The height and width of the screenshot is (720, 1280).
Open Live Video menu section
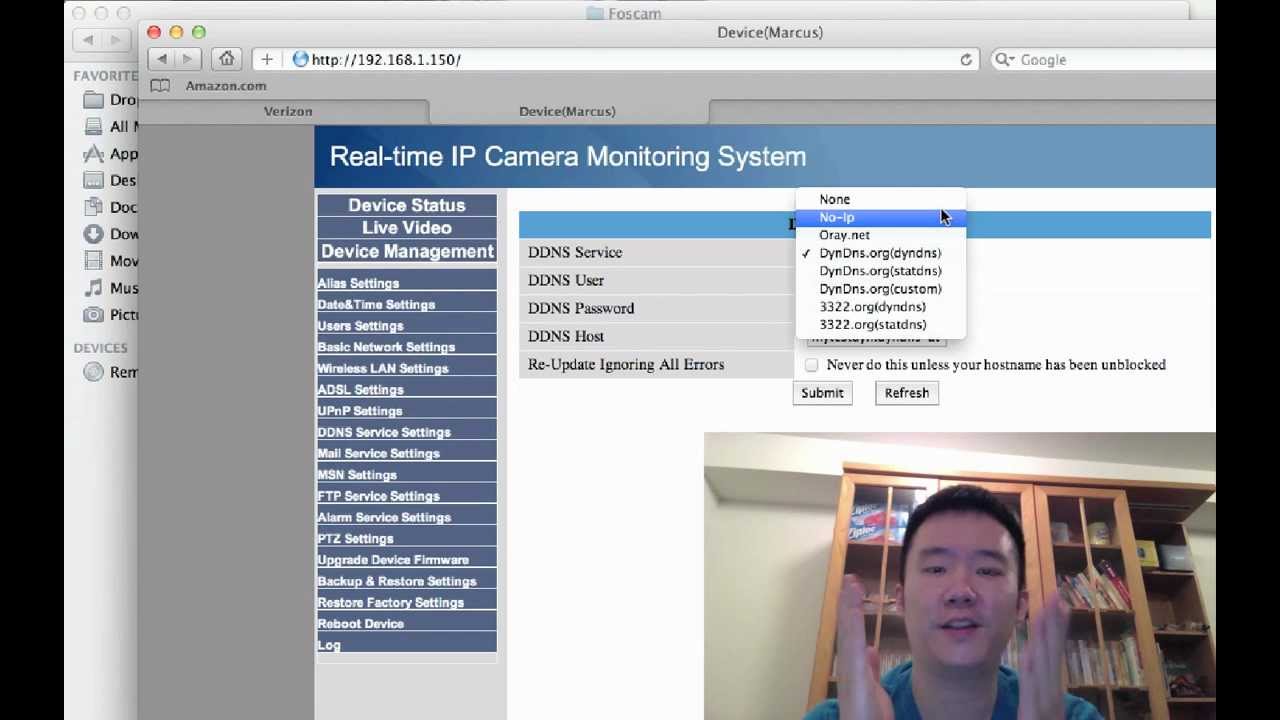pos(407,228)
